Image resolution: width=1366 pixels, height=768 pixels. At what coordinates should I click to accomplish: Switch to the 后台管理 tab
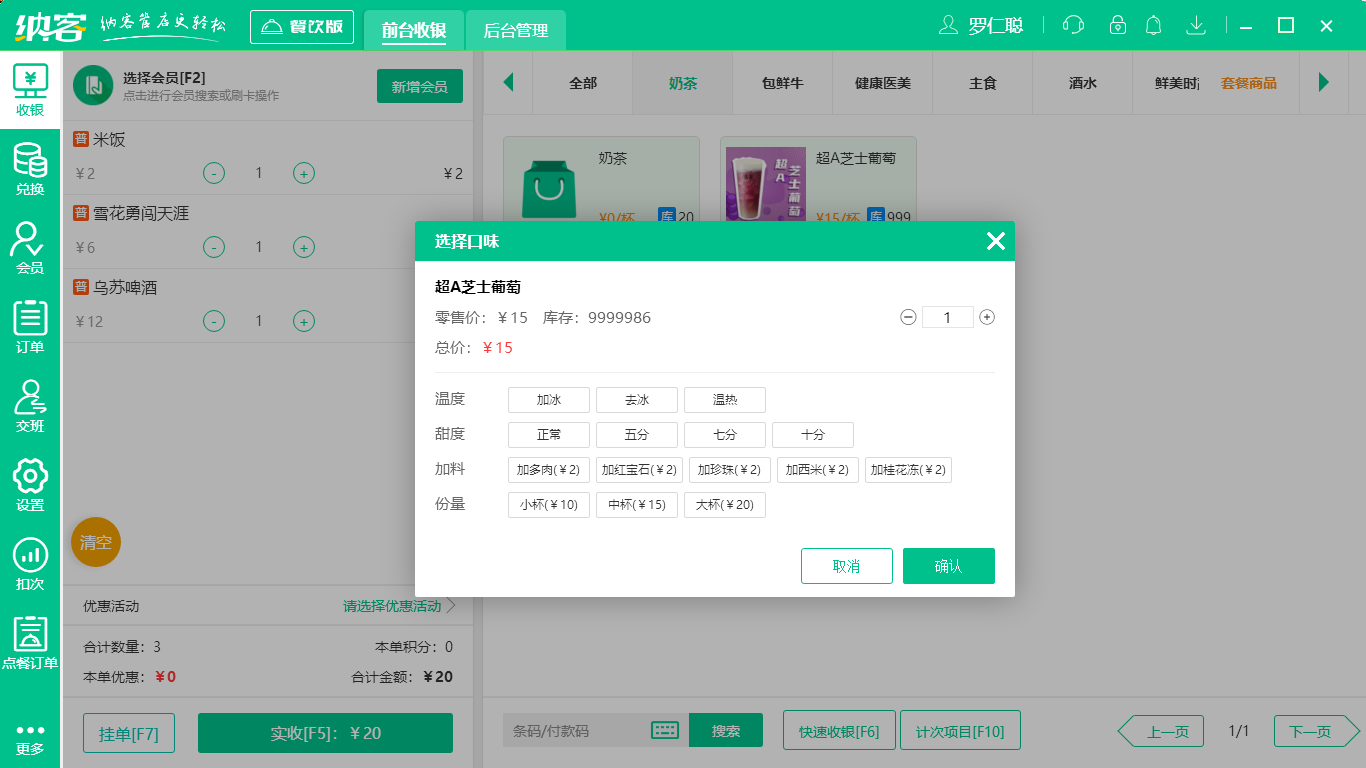pyautogui.click(x=516, y=30)
